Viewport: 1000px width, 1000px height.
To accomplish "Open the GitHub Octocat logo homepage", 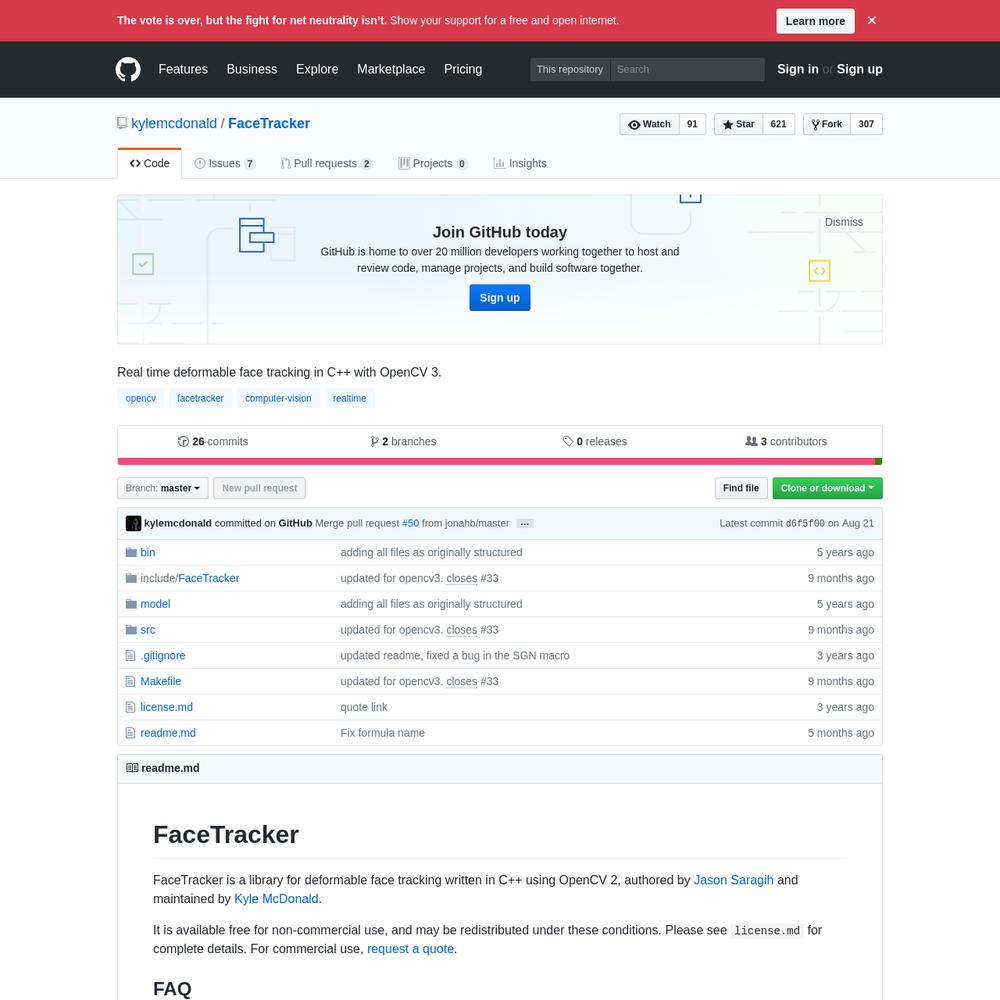I will pos(128,69).
